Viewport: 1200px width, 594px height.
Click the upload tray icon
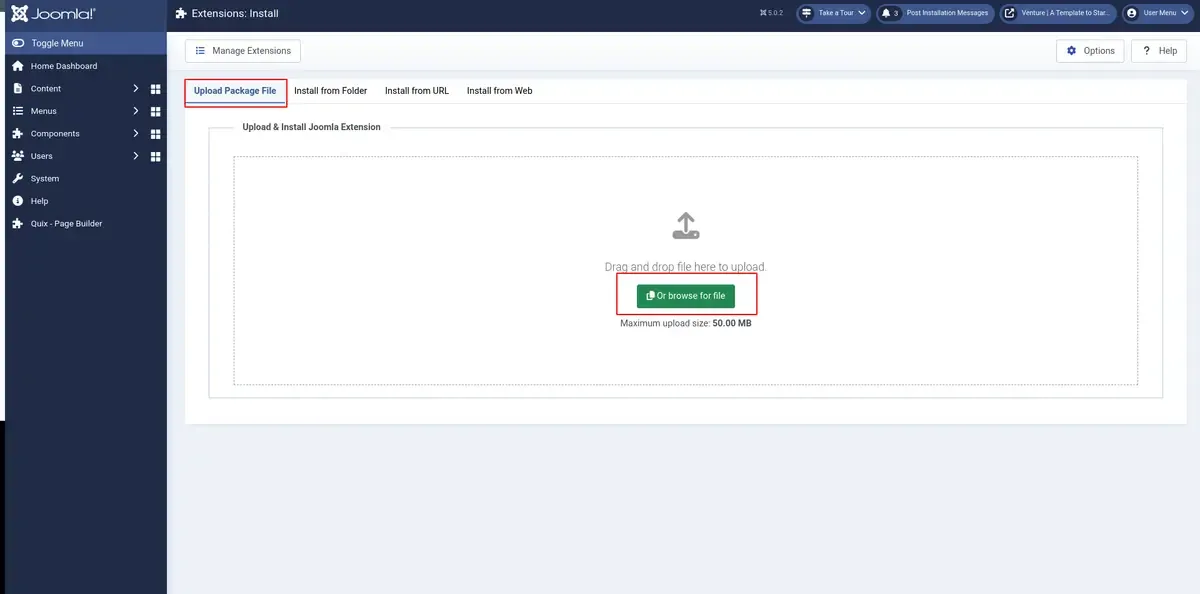tap(686, 226)
